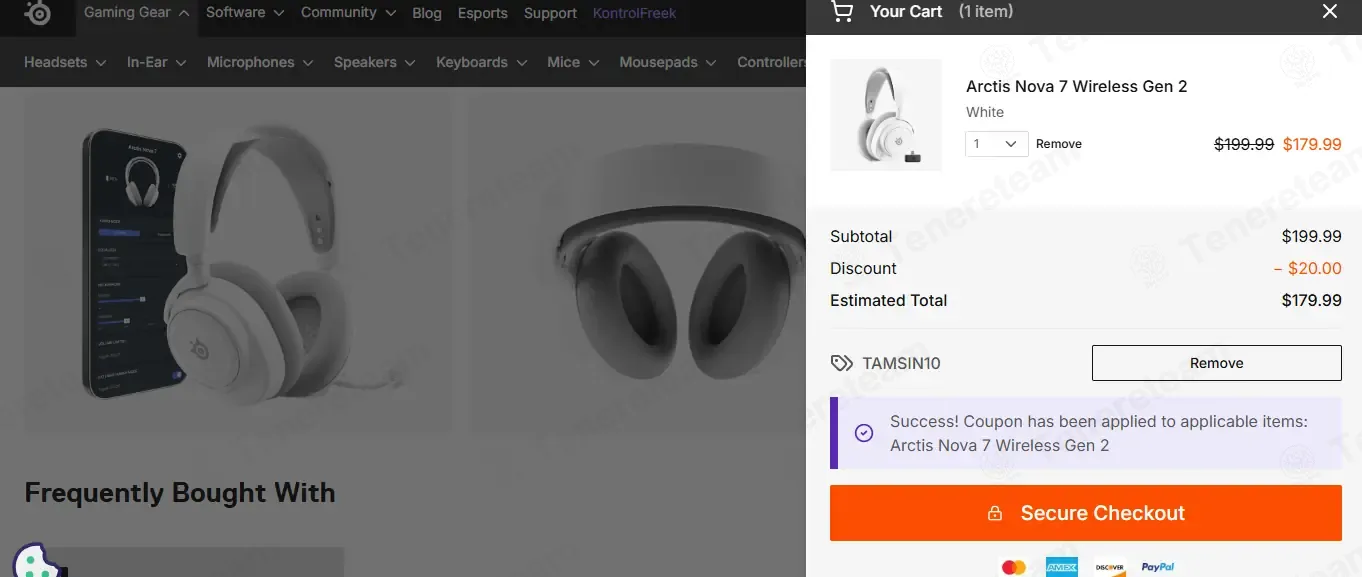
Task: Open Arctis Nova 7 Wireless Gen 2 title
Action: point(1077,86)
